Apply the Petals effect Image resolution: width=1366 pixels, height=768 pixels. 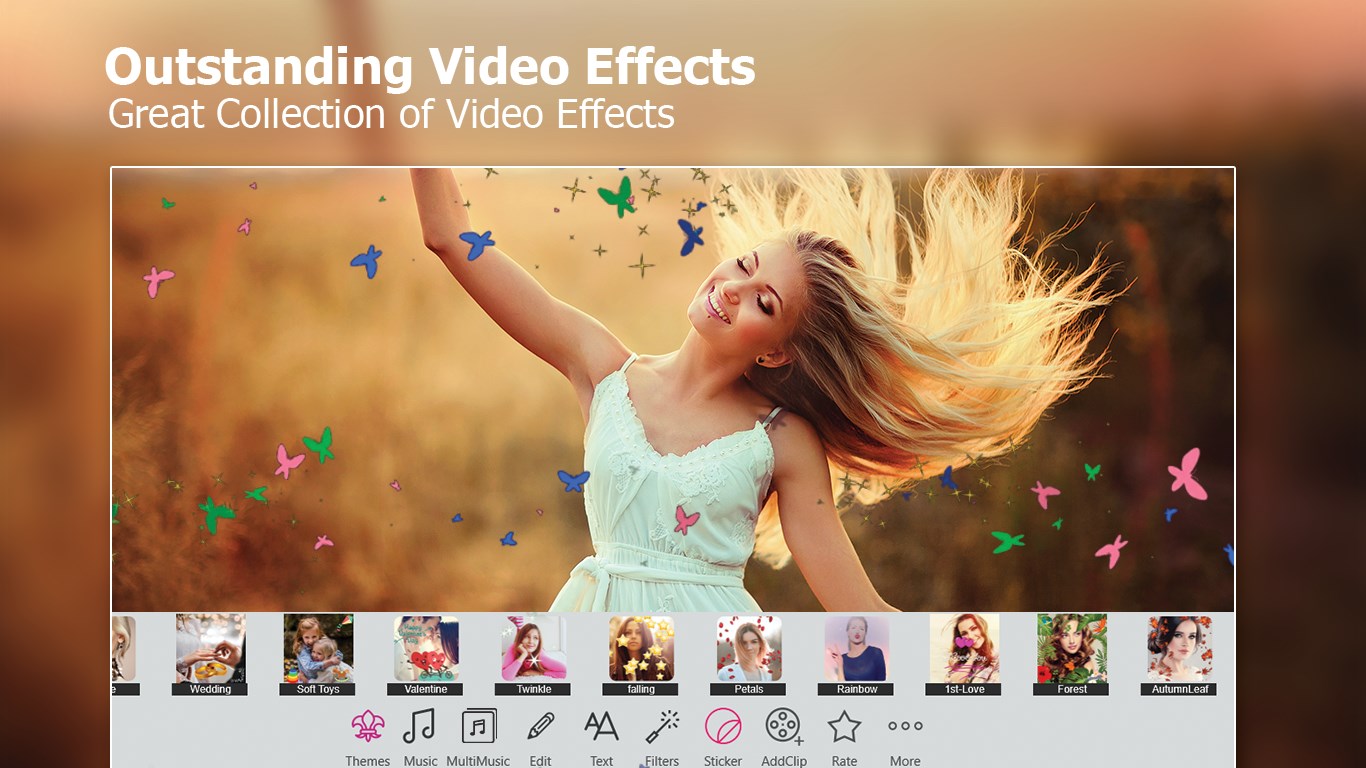click(748, 650)
